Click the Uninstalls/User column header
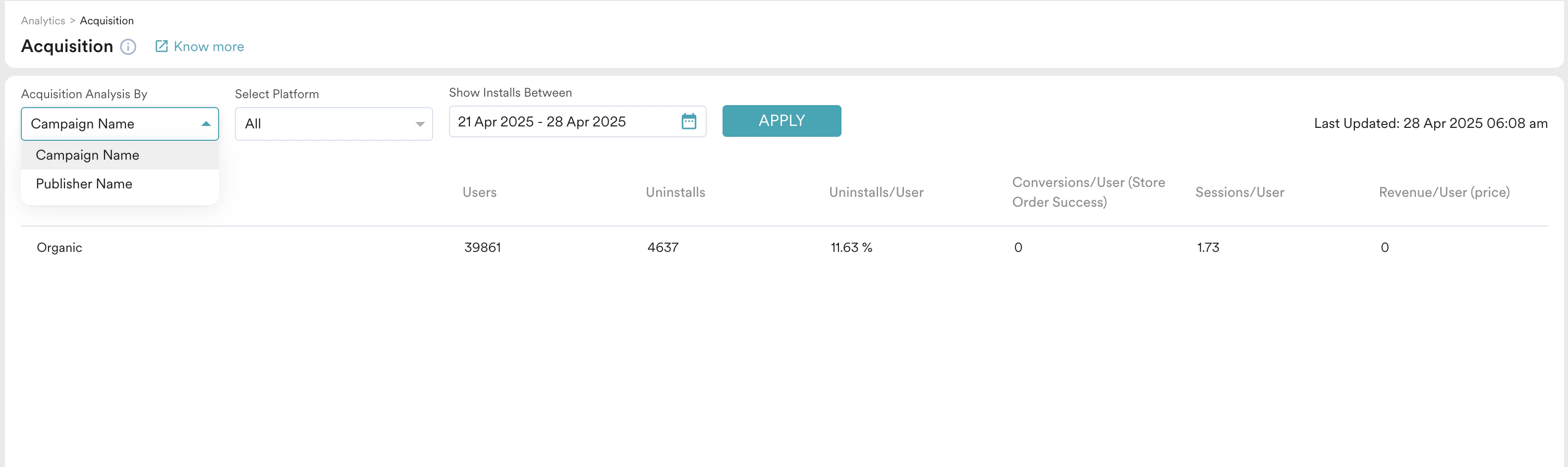This screenshot has height=467, width=1568. coord(877,192)
